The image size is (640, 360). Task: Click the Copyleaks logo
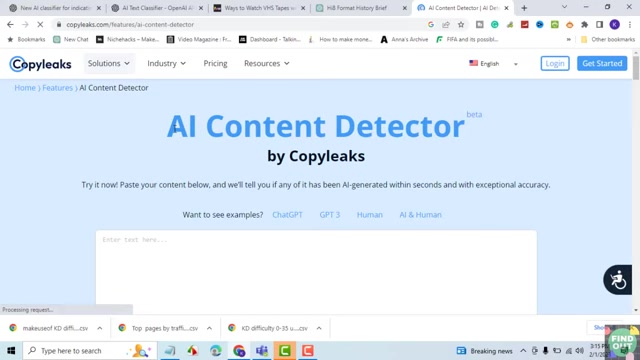[x=40, y=64]
